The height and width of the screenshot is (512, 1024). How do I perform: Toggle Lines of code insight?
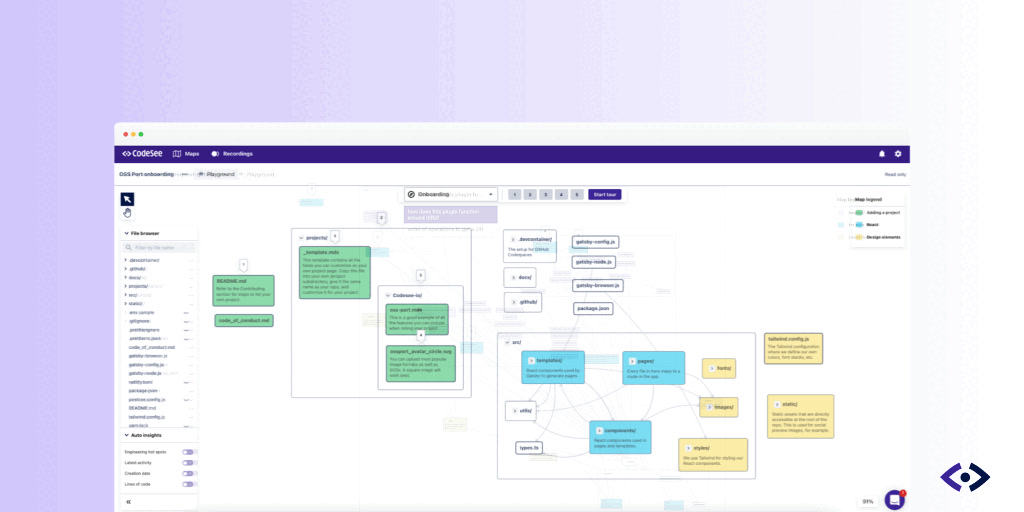(189, 484)
